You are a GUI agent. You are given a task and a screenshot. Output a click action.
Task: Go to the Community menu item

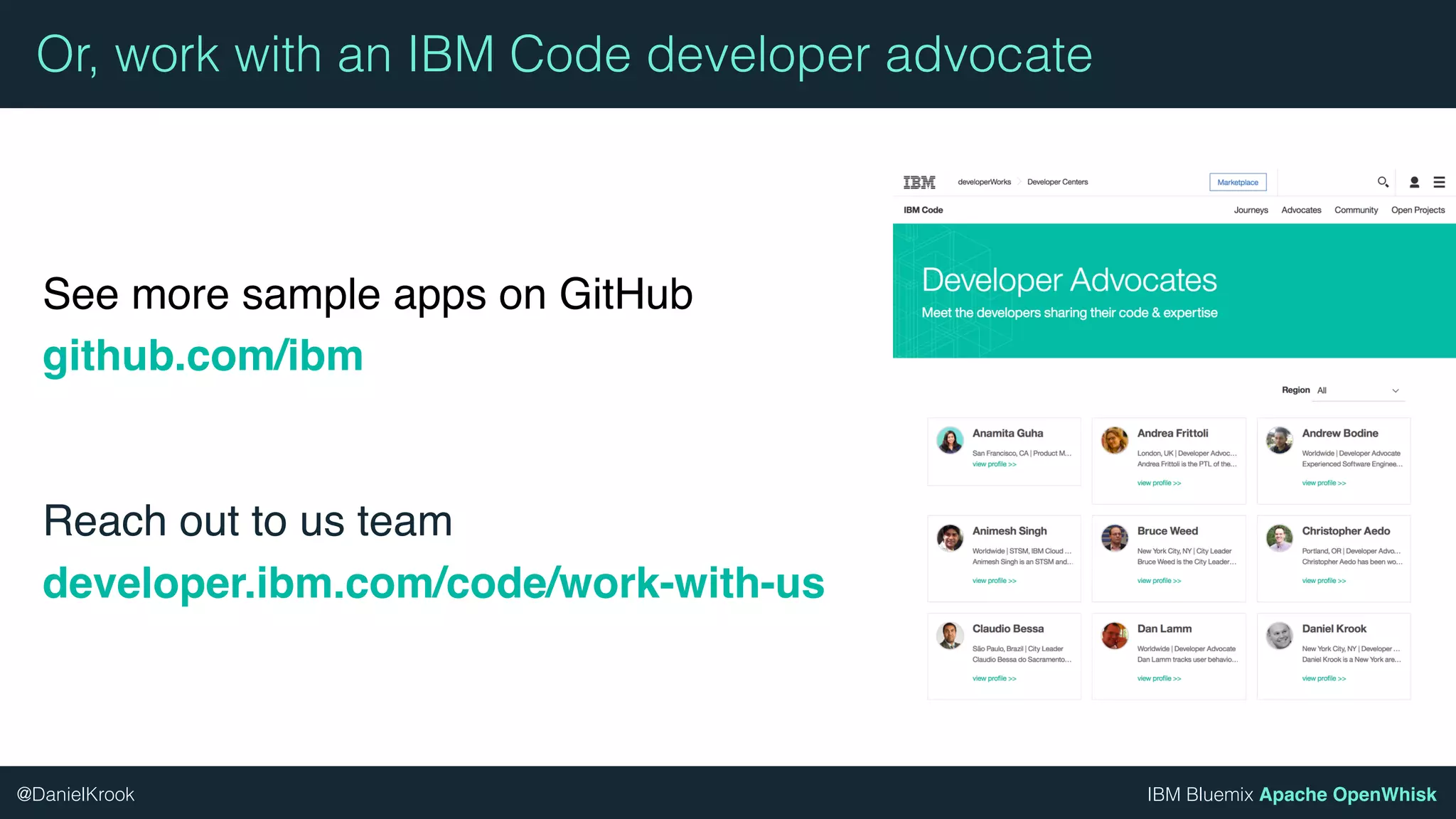coord(1356,210)
